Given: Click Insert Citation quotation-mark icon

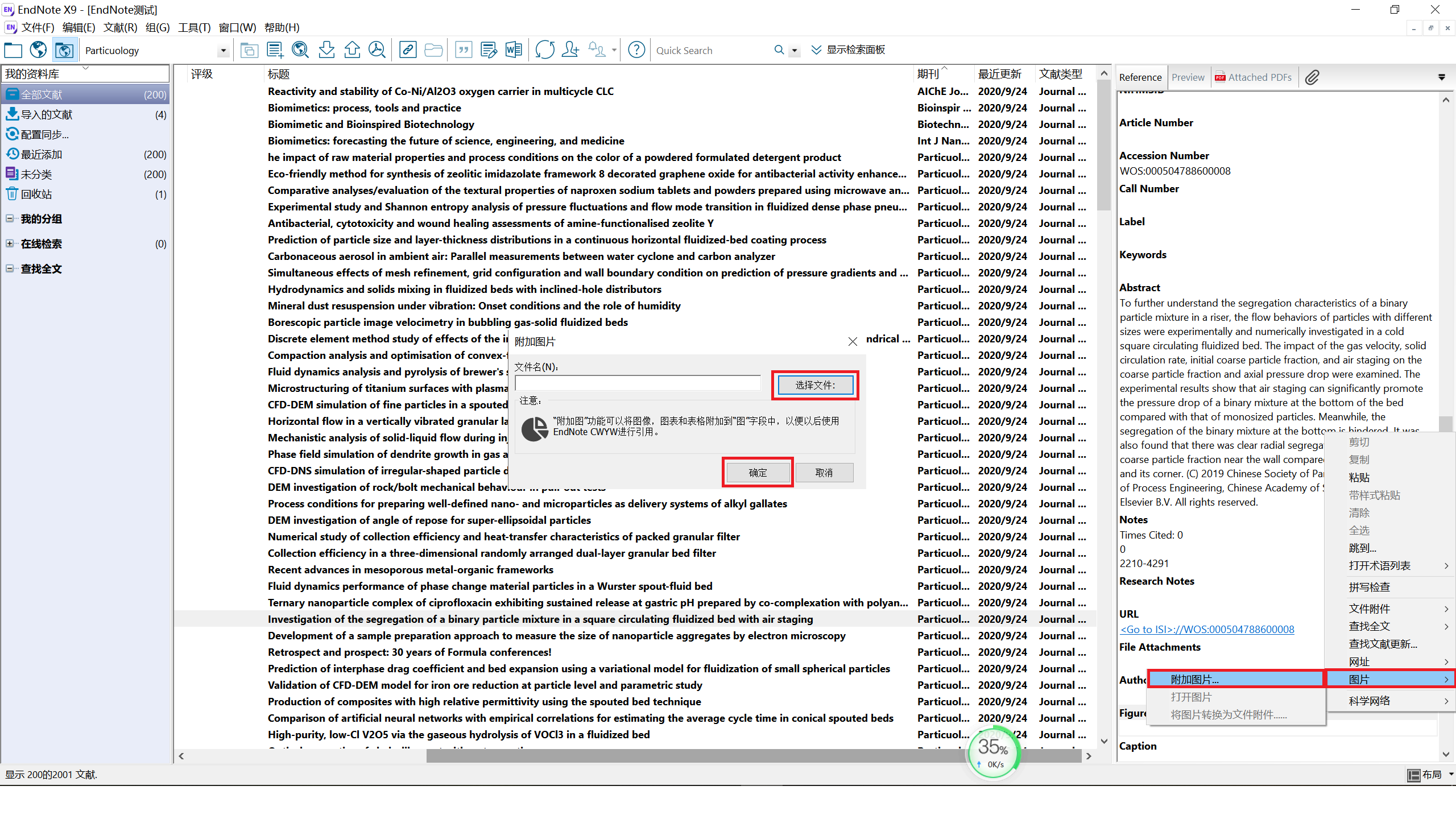Looking at the screenshot, I should 464,50.
